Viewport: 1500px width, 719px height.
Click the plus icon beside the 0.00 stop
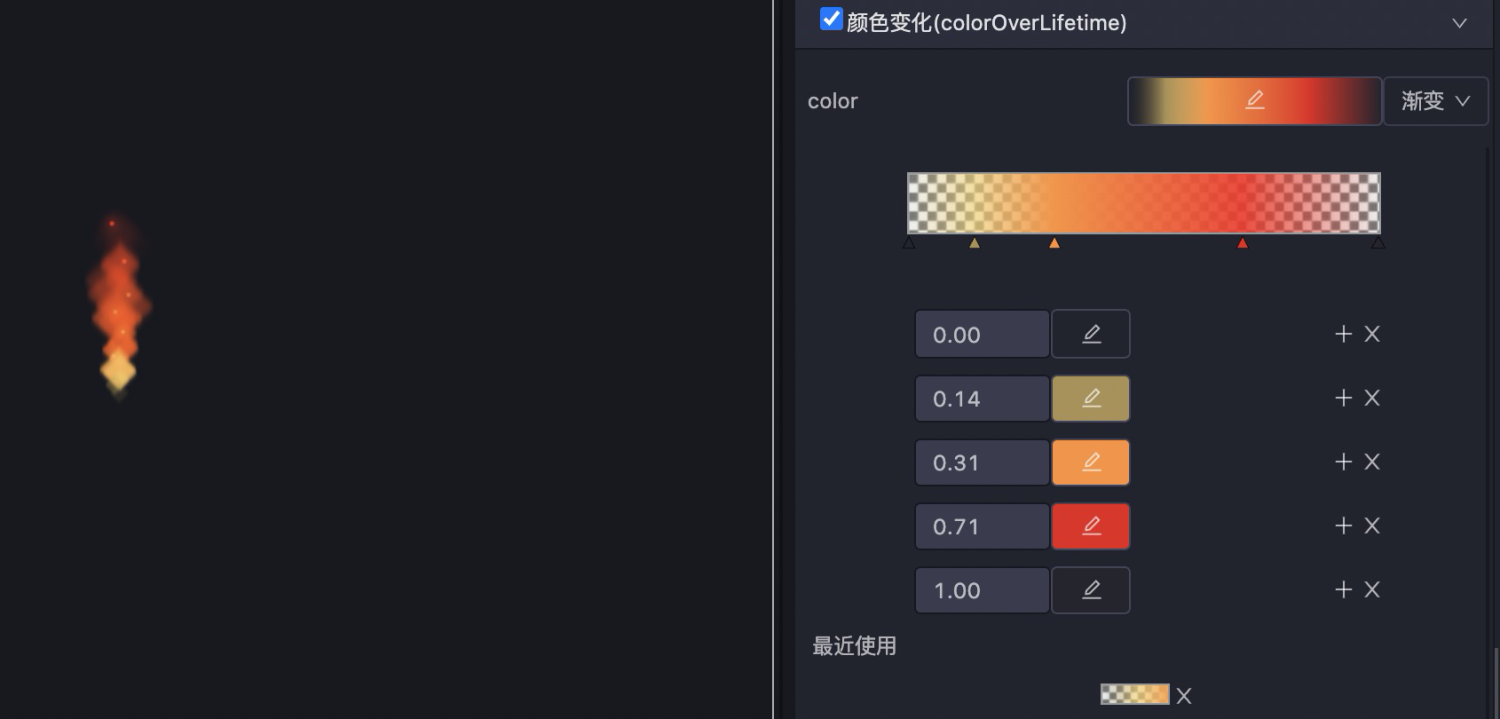pos(1343,334)
